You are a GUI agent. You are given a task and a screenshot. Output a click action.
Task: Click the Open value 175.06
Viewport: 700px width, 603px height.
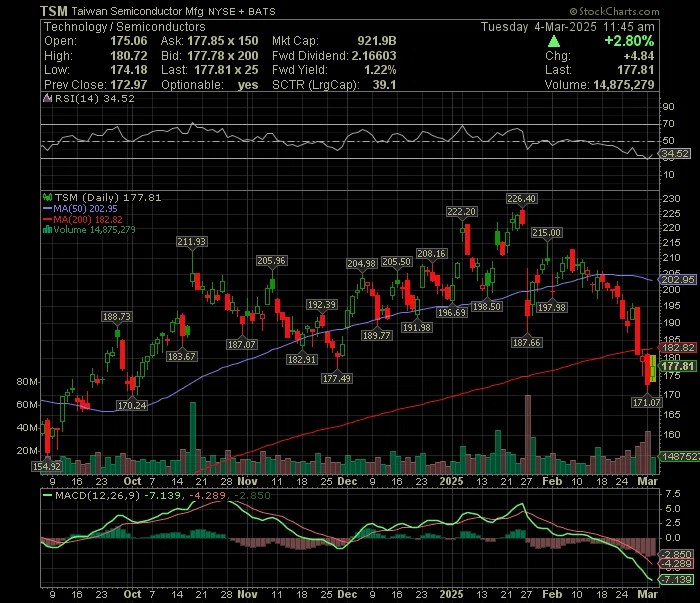129,41
